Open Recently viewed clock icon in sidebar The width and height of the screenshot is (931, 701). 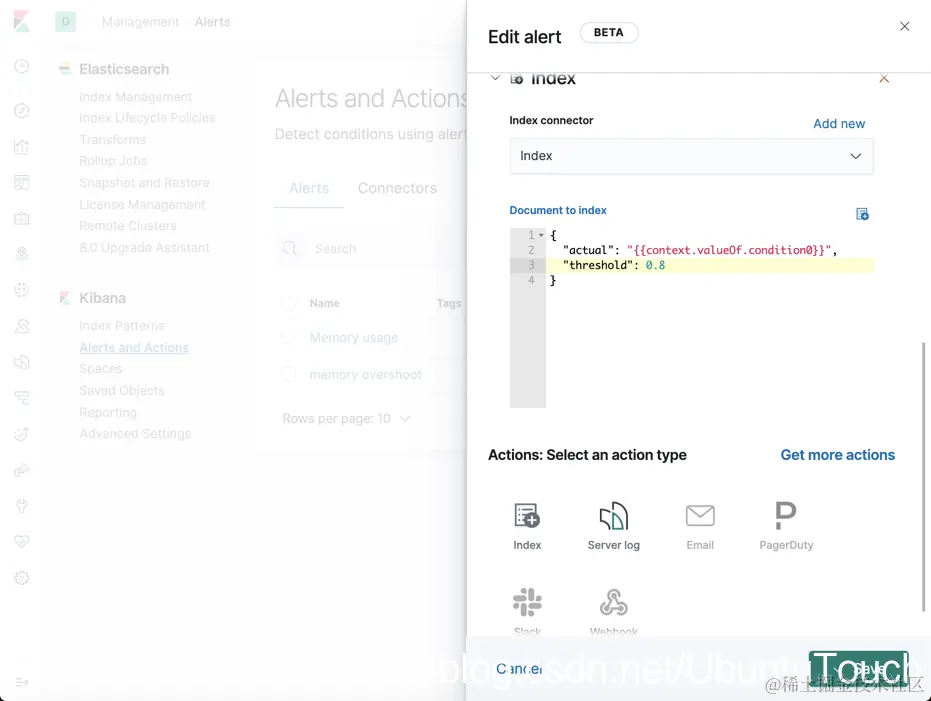(x=21, y=66)
